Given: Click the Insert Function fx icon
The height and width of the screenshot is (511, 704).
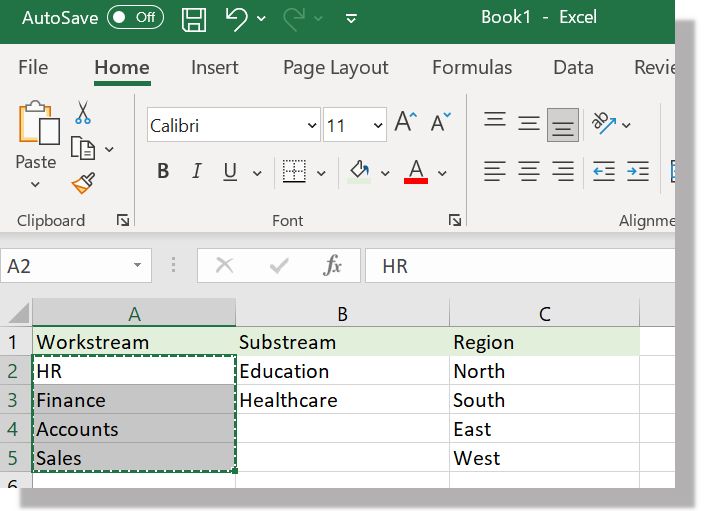Looking at the screenshot, I should (333, 266).
